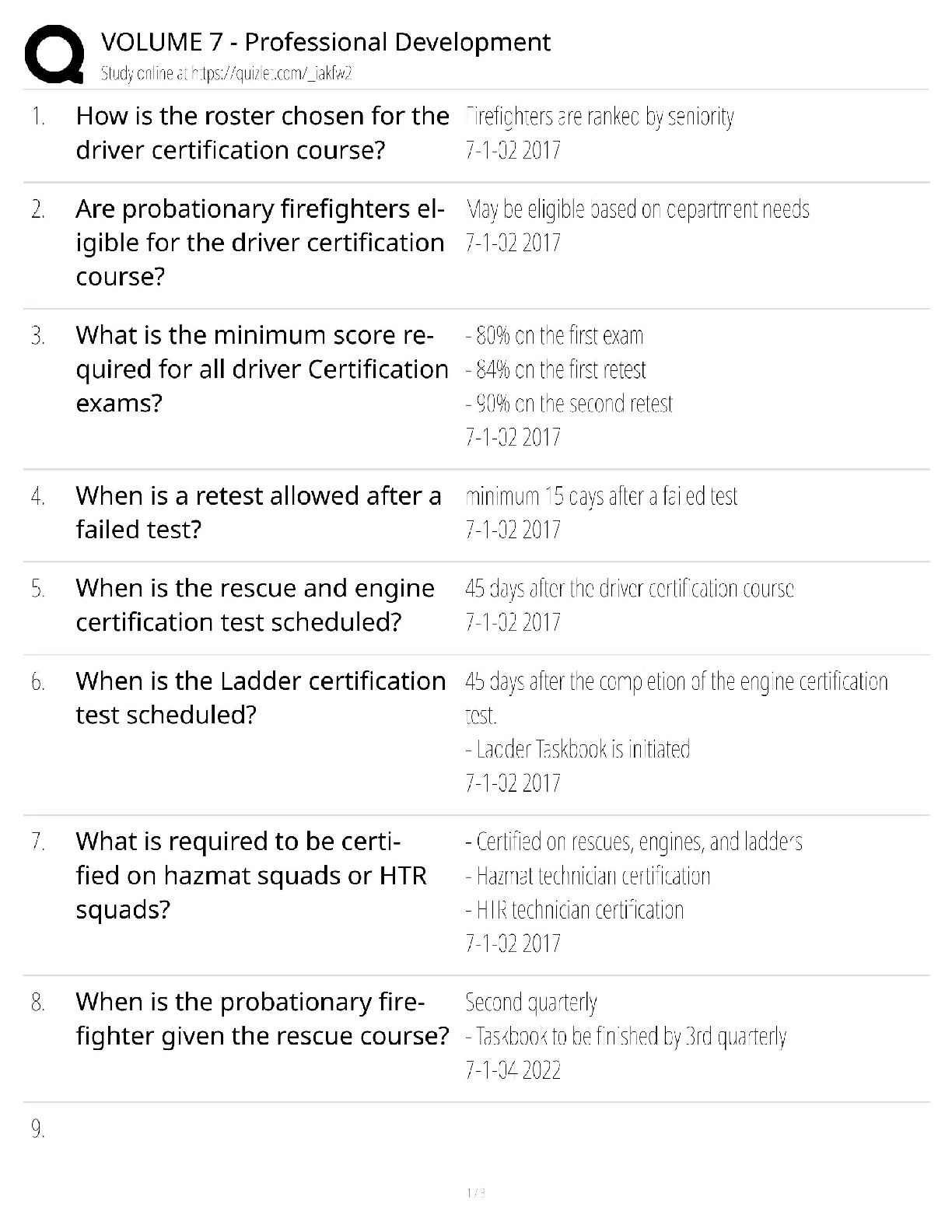Click the 'Hazmat technician certification' line
The height and width of the screenshot is (1232, 952).
[588, 877]
